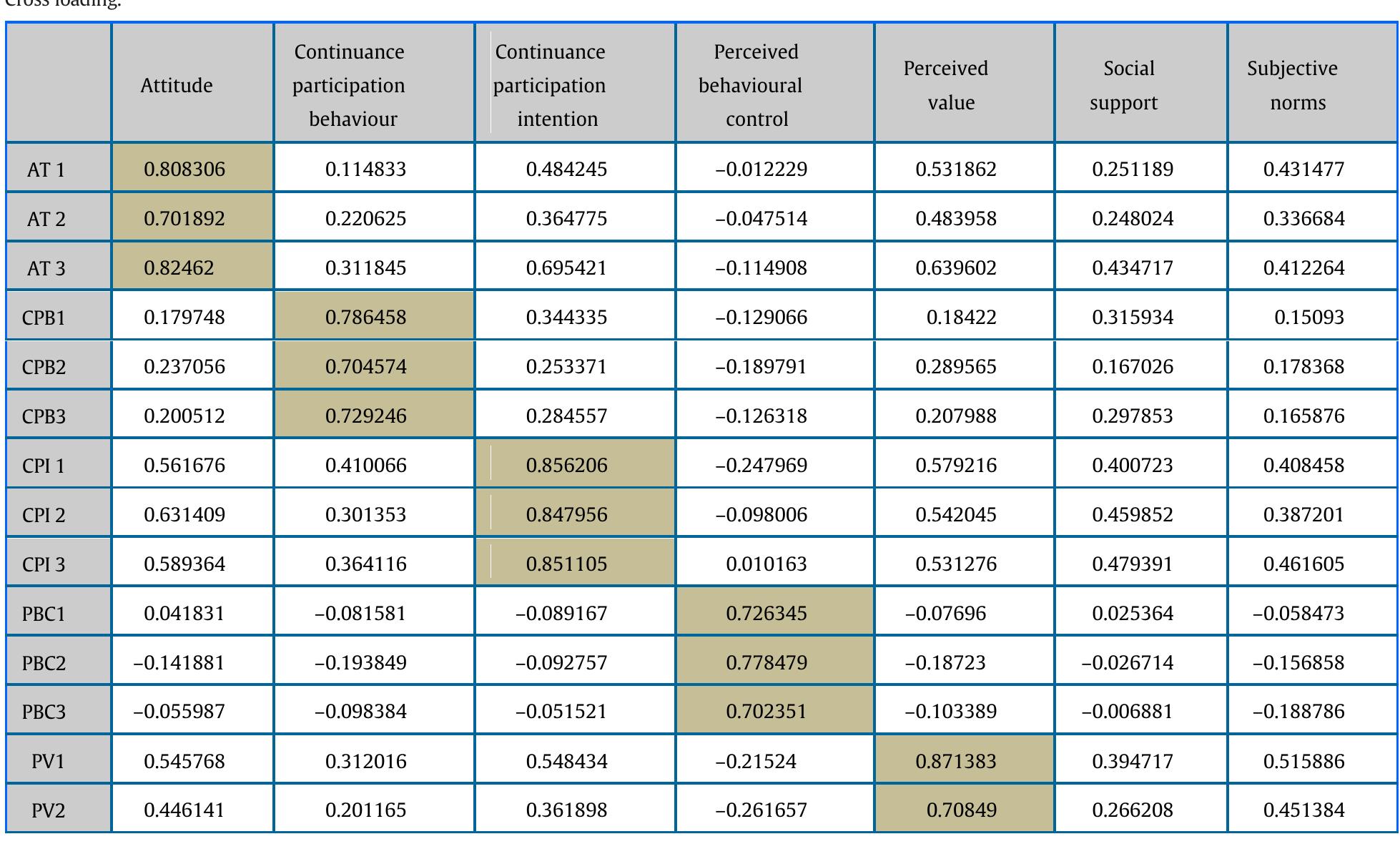1400x854 pixels.
Task: Click the cell containing –0.261657
Action: tap(761, 810)
